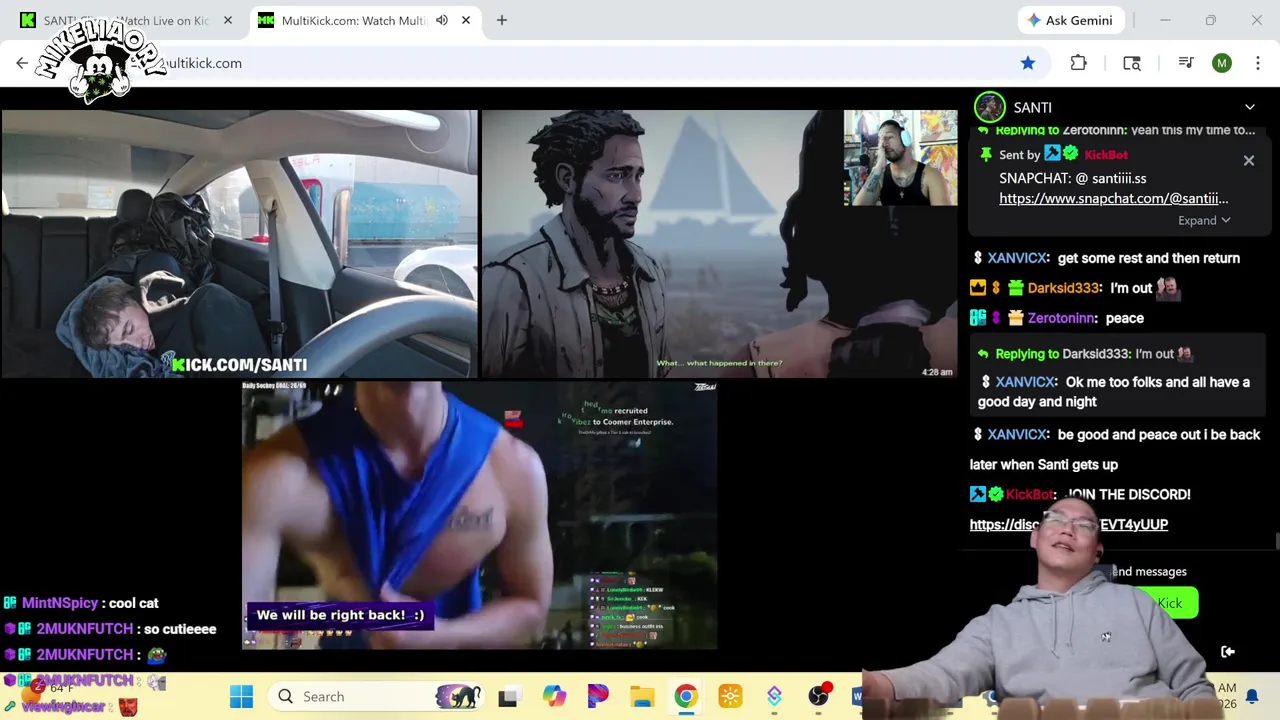Expand the pinned Snapchat message
Screen dimensions: 1280x720
[1204, 220]
